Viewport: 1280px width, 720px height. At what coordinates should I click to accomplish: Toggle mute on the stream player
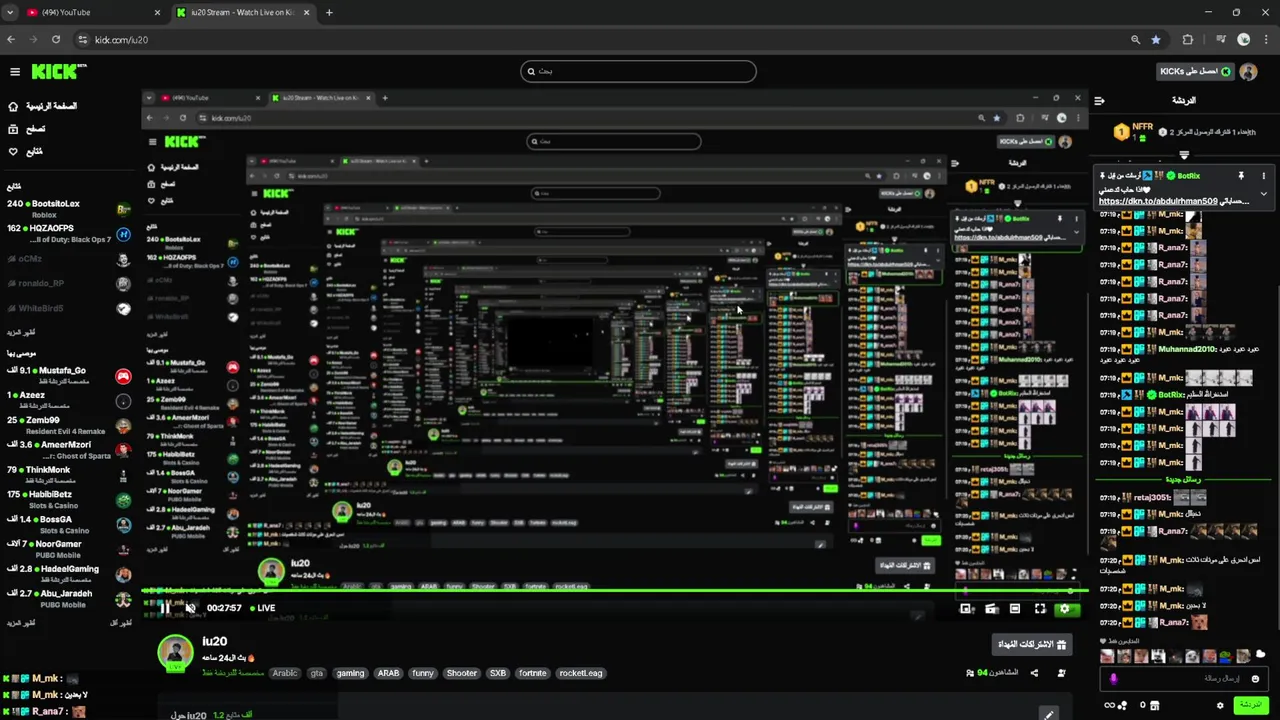point(190,608)
